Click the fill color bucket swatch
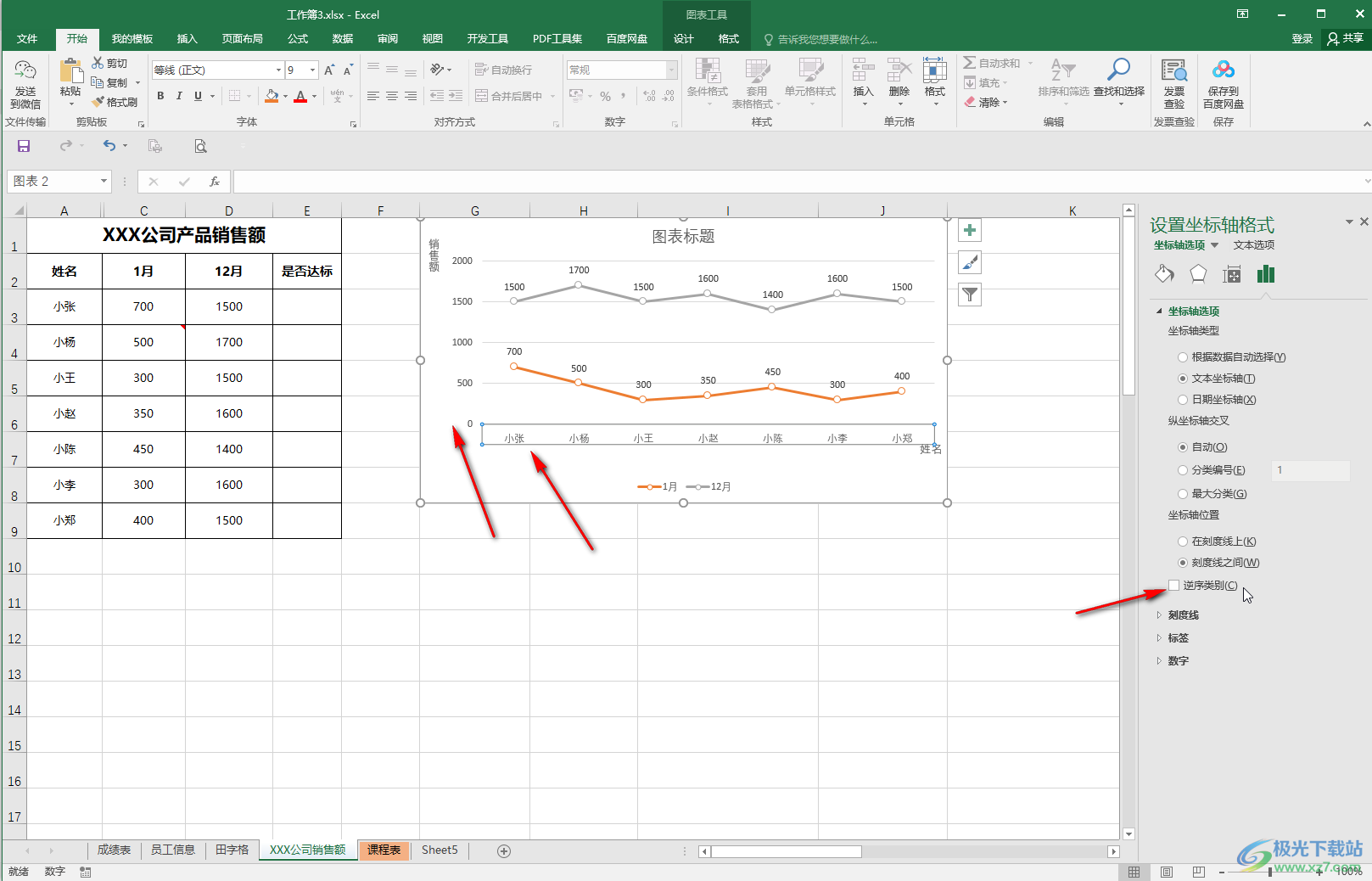The height and width of the screenshot is (881, 1372). [x=272, y=97]
